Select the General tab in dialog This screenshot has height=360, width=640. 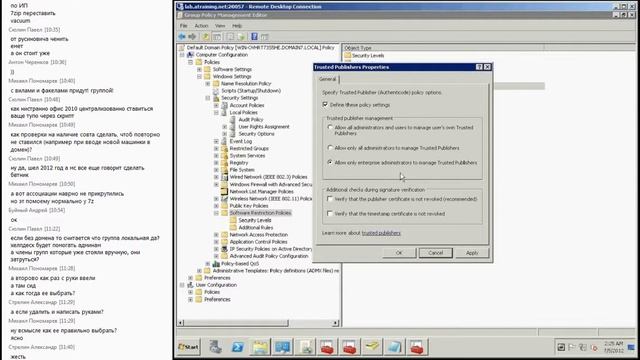click(x=328, y=79)
